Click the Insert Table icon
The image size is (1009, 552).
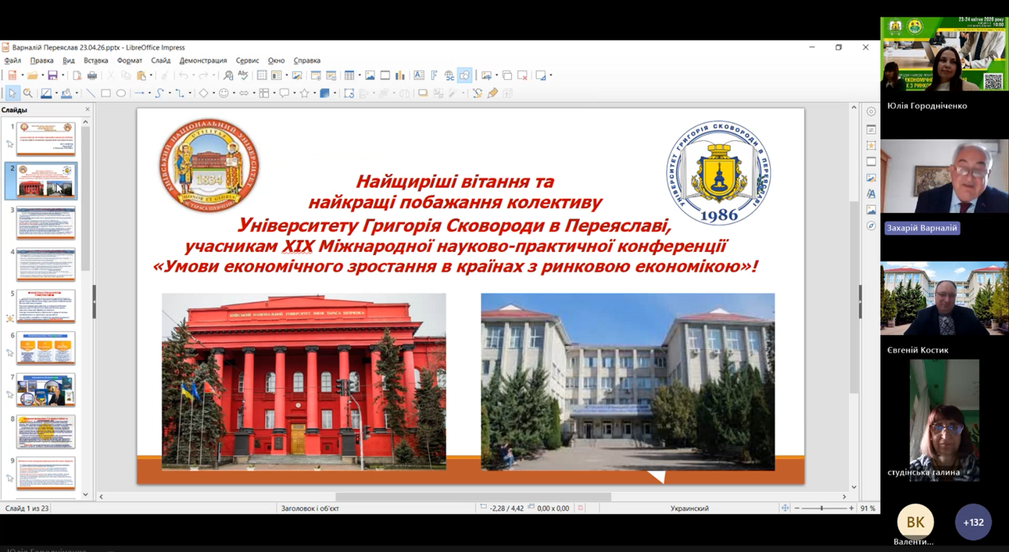tap(349, 75)
